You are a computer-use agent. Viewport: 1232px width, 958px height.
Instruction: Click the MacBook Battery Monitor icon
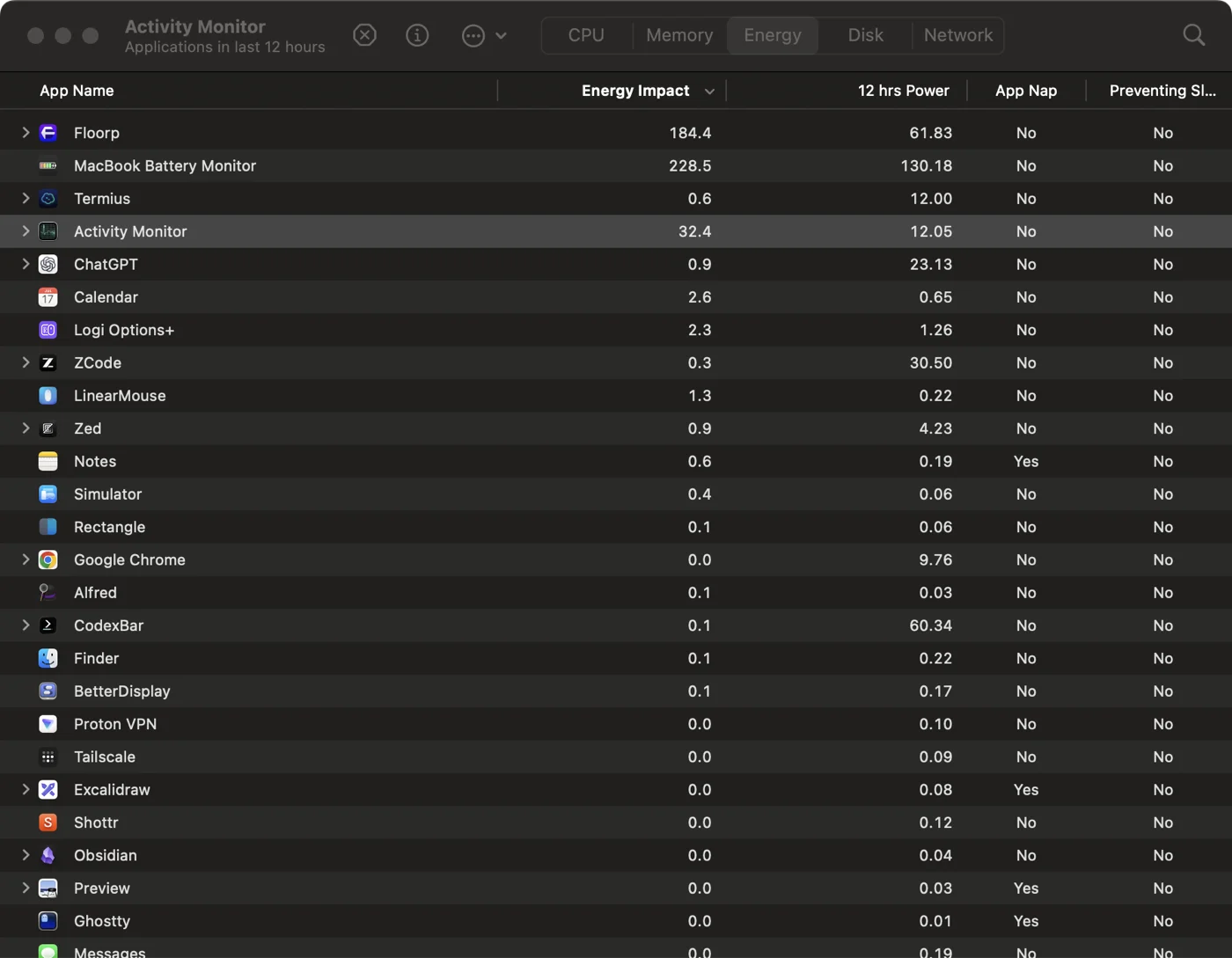tap(48, 165)
